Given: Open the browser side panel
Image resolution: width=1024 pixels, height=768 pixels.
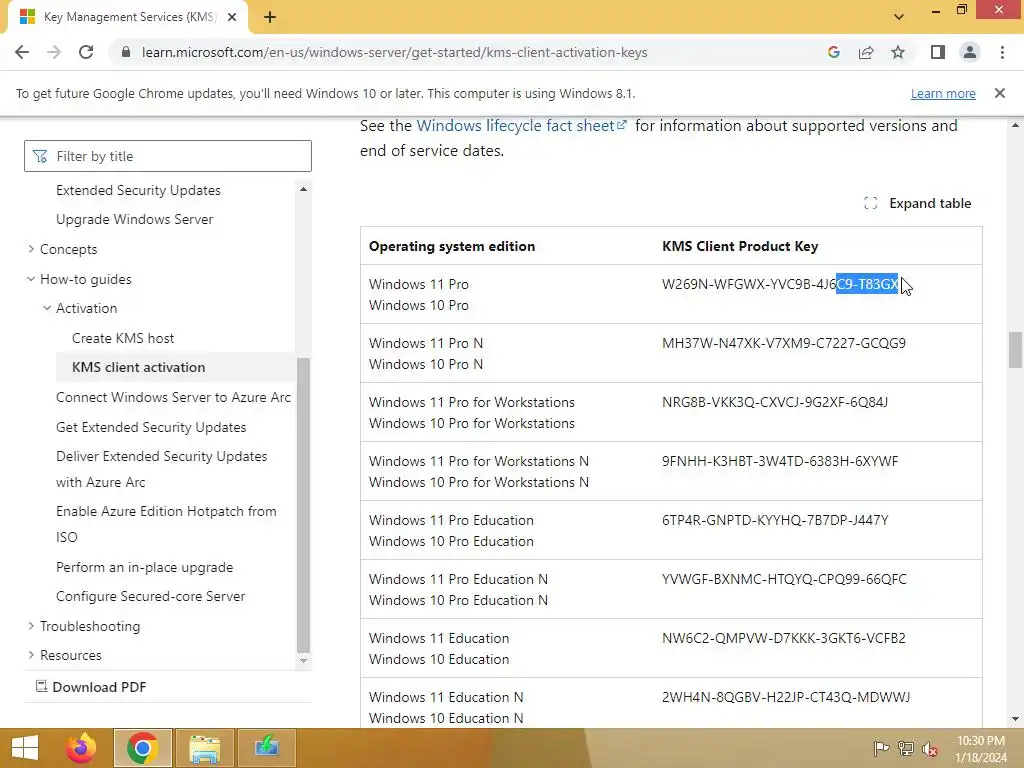Looking at the screenshot, I should coord(938,52).
